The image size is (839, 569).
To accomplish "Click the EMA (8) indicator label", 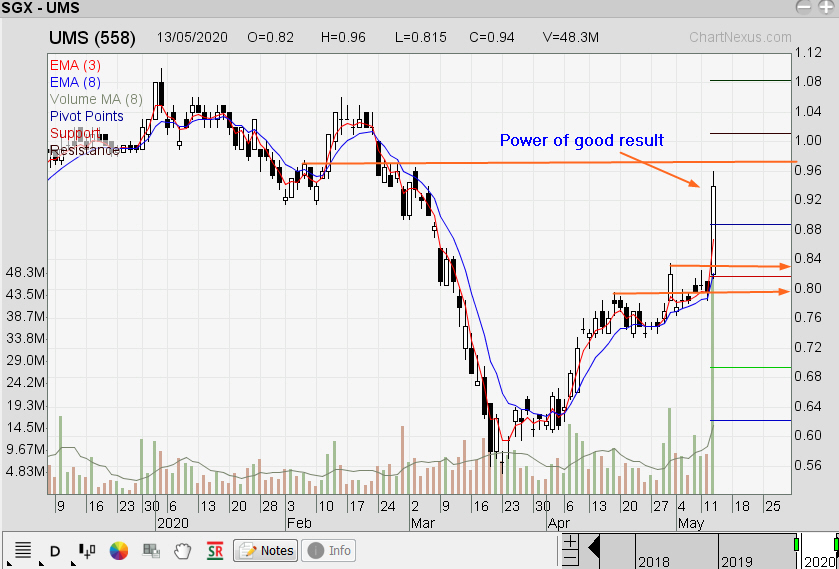I will (x=75, y=82).
